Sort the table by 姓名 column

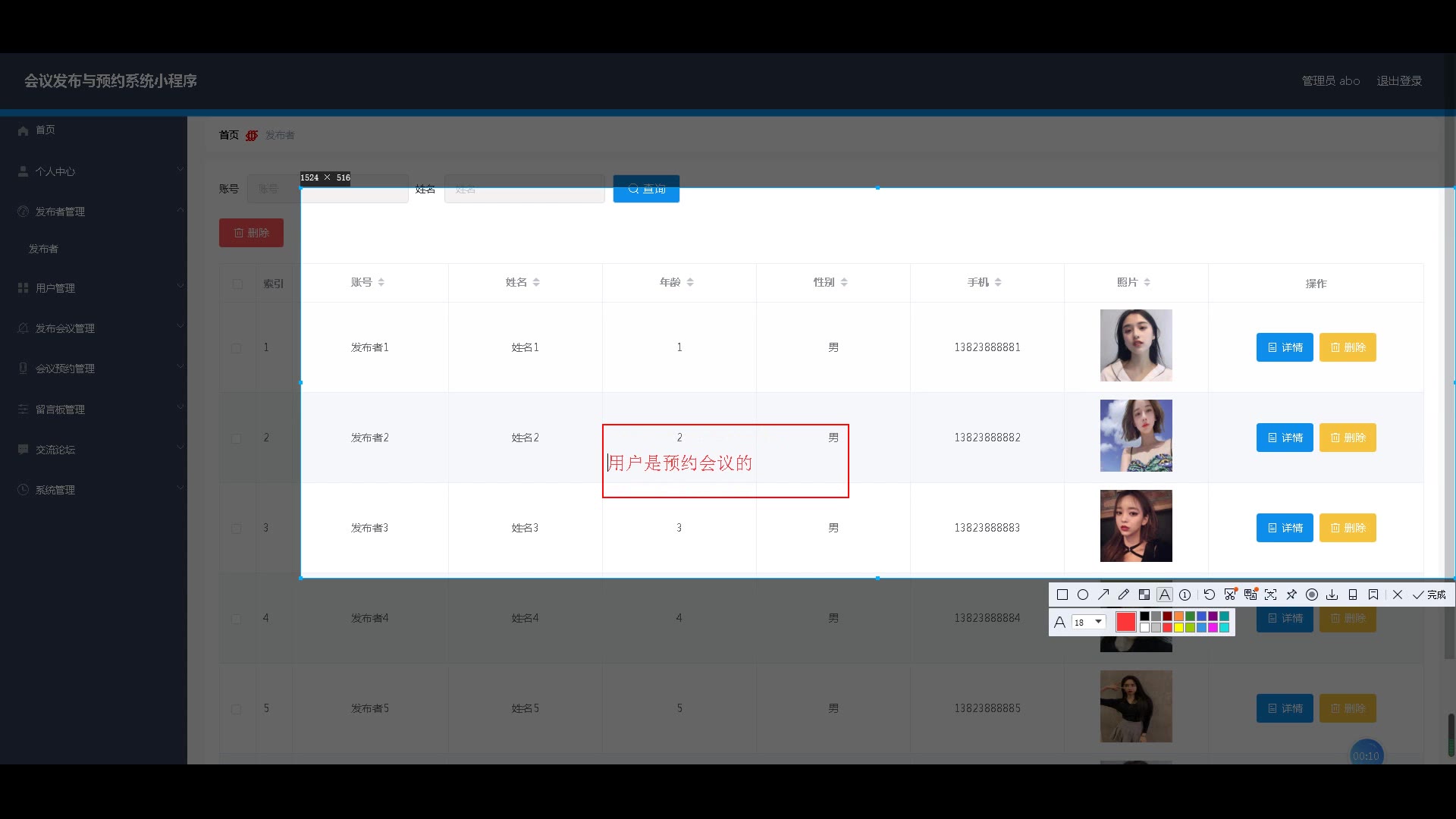click(x=536, y=282)
